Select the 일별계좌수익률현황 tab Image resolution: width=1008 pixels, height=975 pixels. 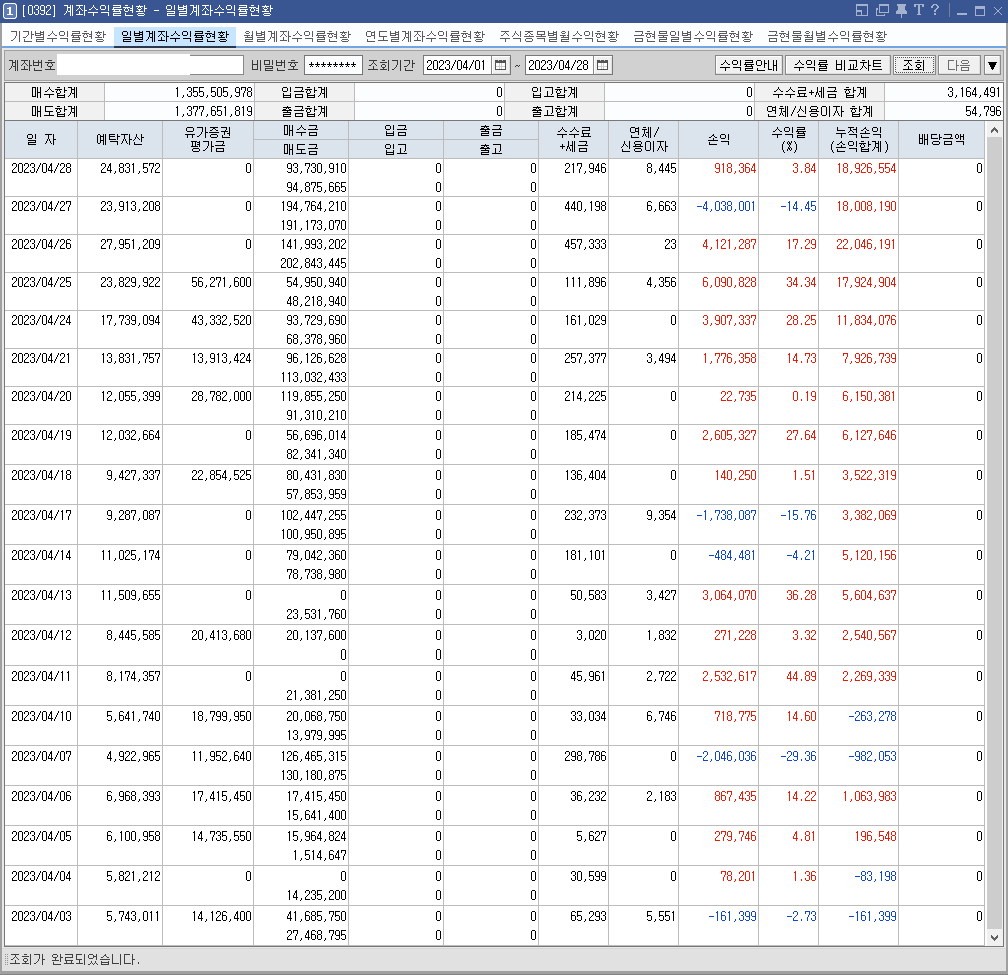(174, 37)
